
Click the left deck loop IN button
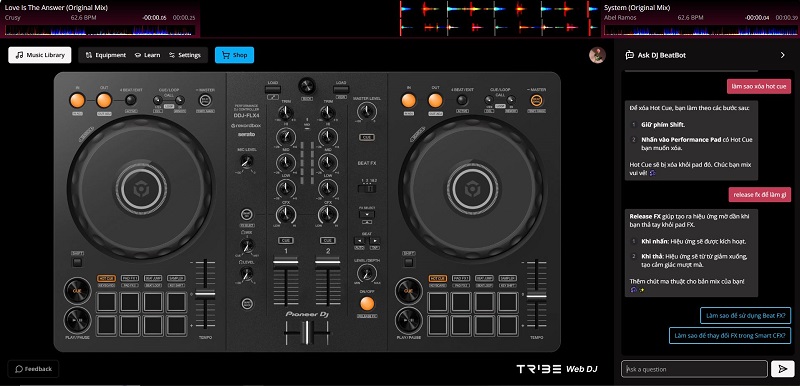(x=77, y=100)
